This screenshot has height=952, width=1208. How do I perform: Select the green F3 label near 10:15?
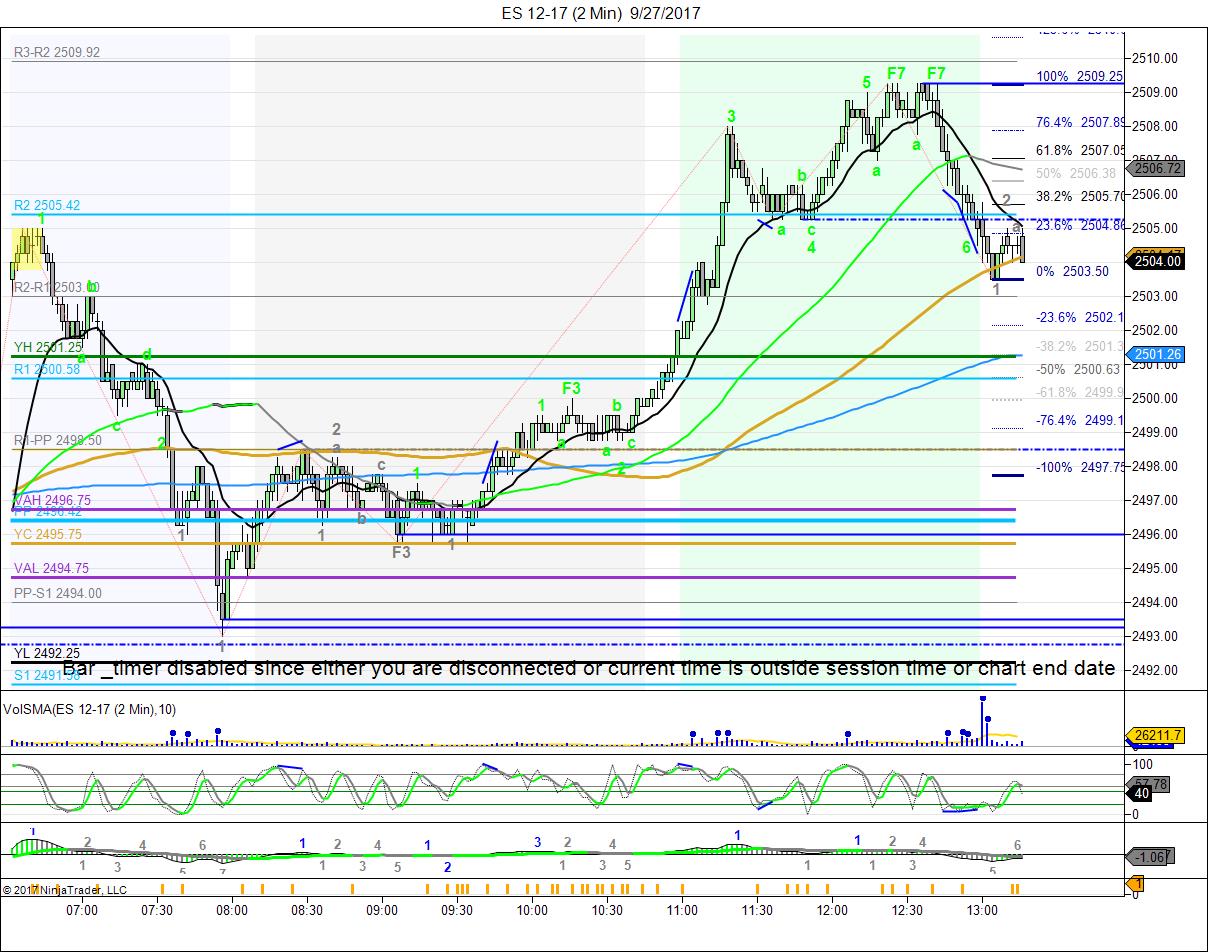coord(571,387)
